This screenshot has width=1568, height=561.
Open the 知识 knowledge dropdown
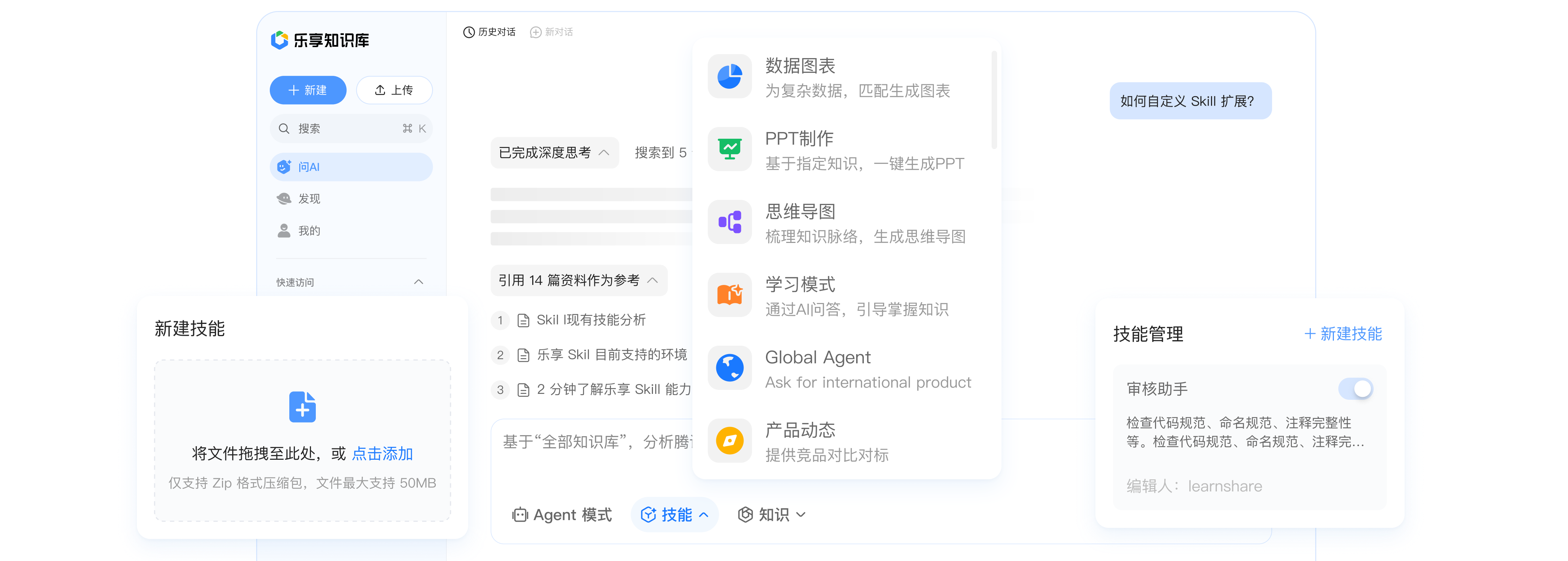click(772, 515)
